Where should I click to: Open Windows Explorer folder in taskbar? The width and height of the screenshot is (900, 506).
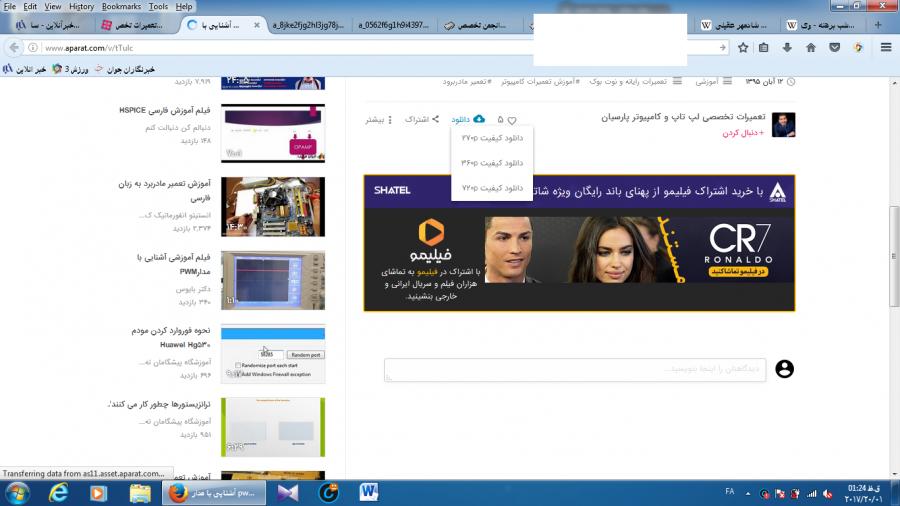coord(139,493)
